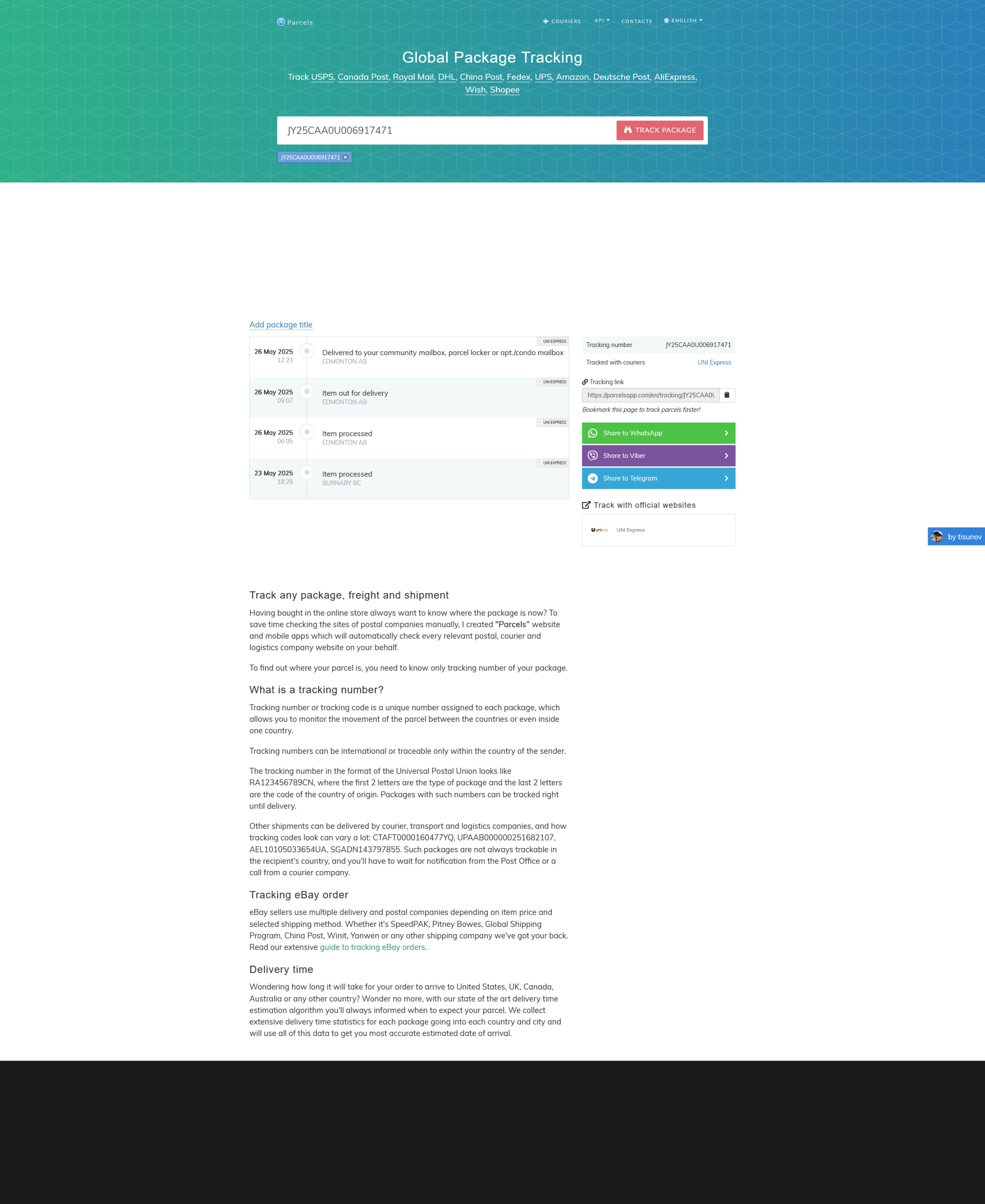
Task: Click the chevron on Share to WhatsApp
Action: (x=726, y=434)
